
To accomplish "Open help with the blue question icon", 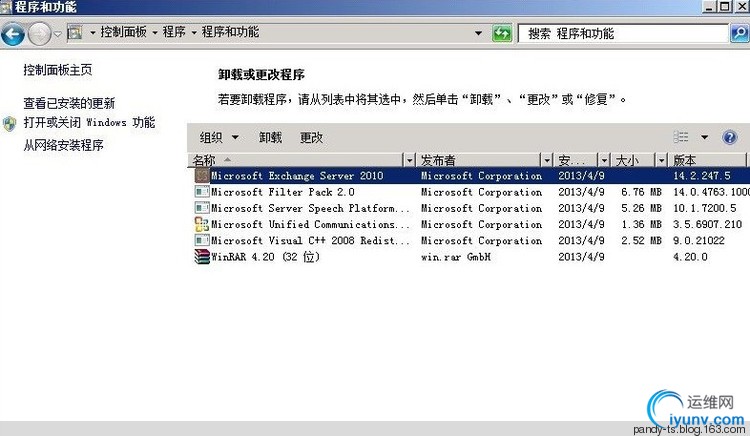I will point(729,138).
